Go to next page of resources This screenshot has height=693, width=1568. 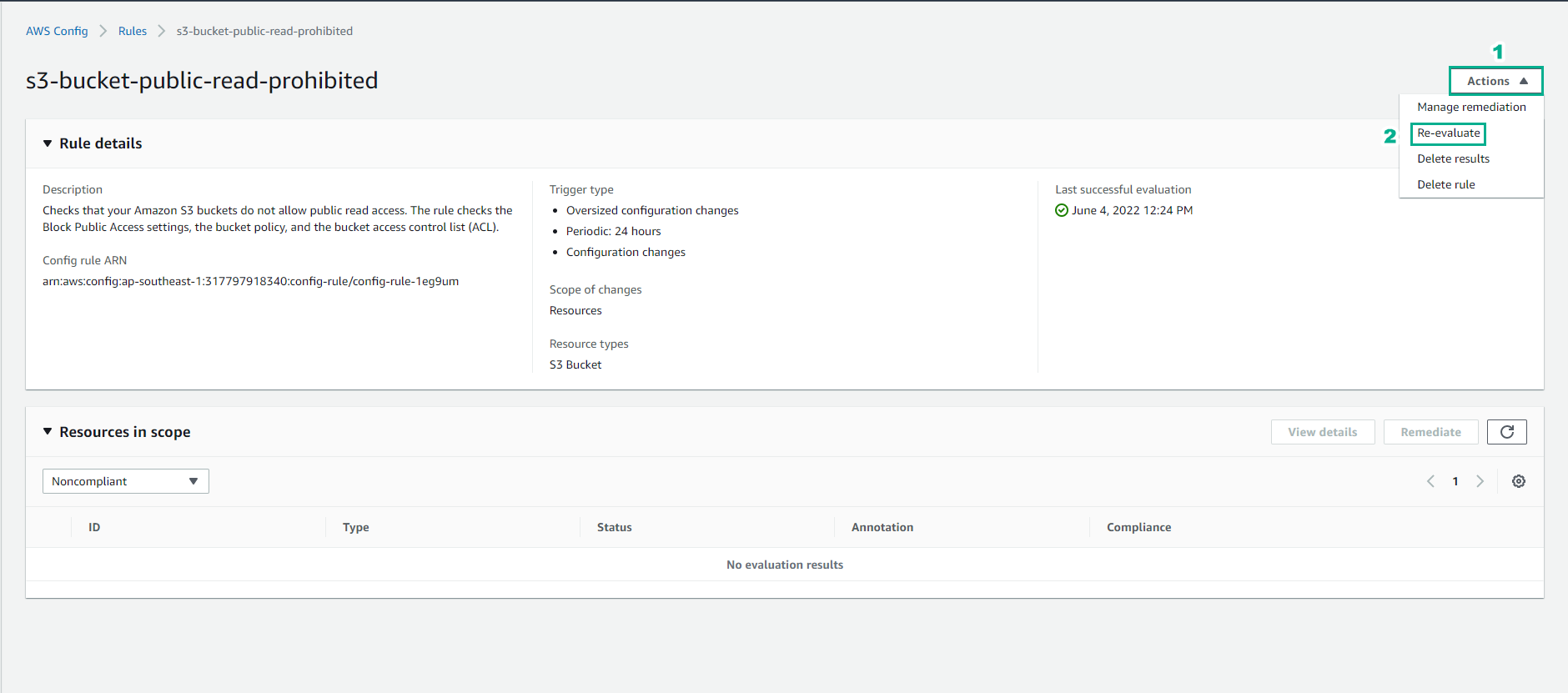[x=1480, y=481]
